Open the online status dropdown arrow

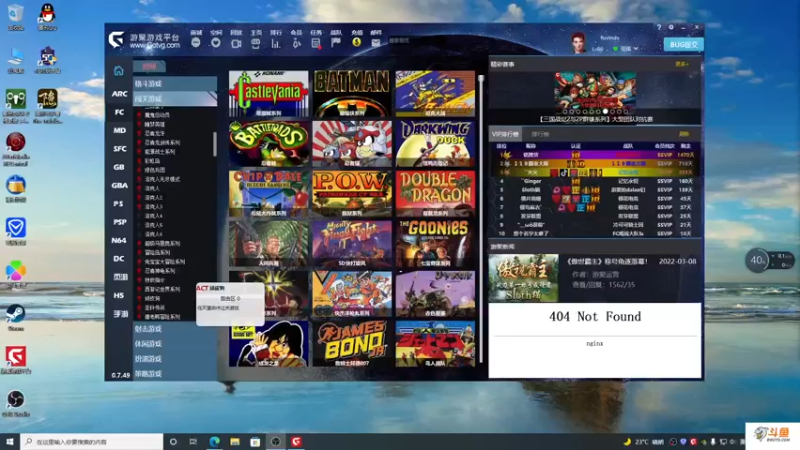[x=636, y=48]
